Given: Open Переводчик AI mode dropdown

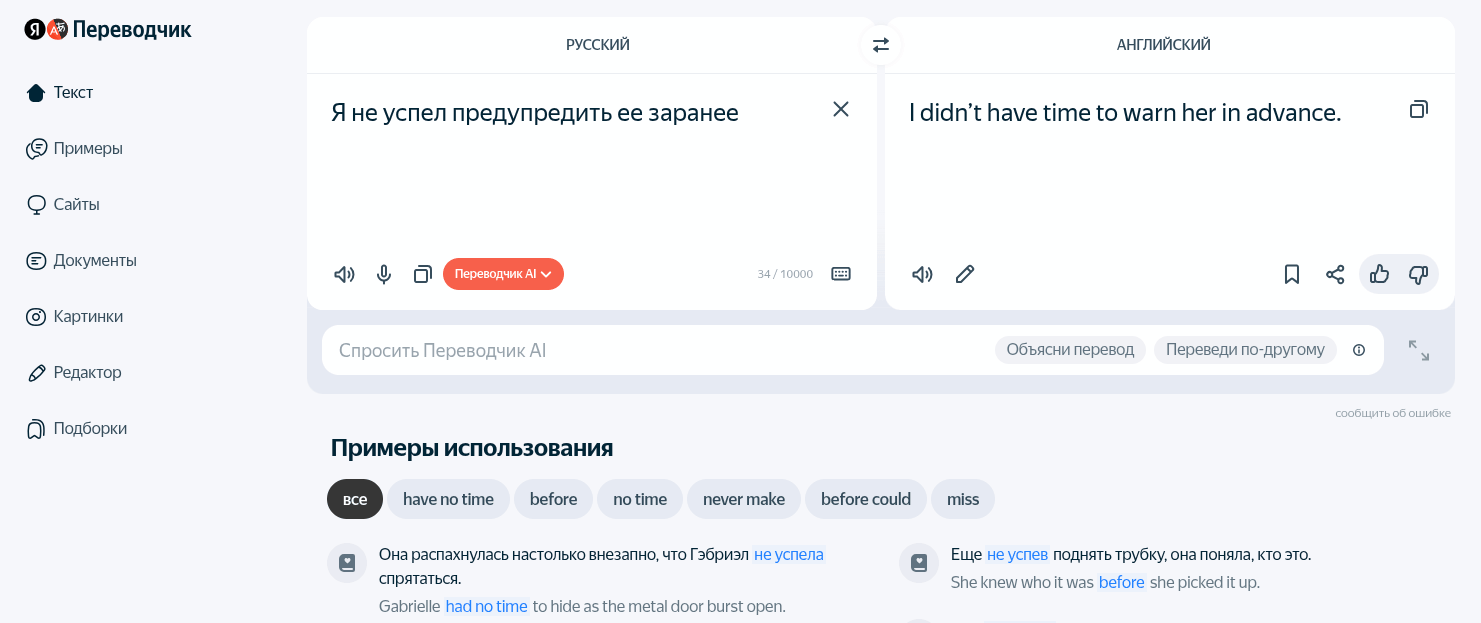Looking at the screenshot, I should 503,274.
